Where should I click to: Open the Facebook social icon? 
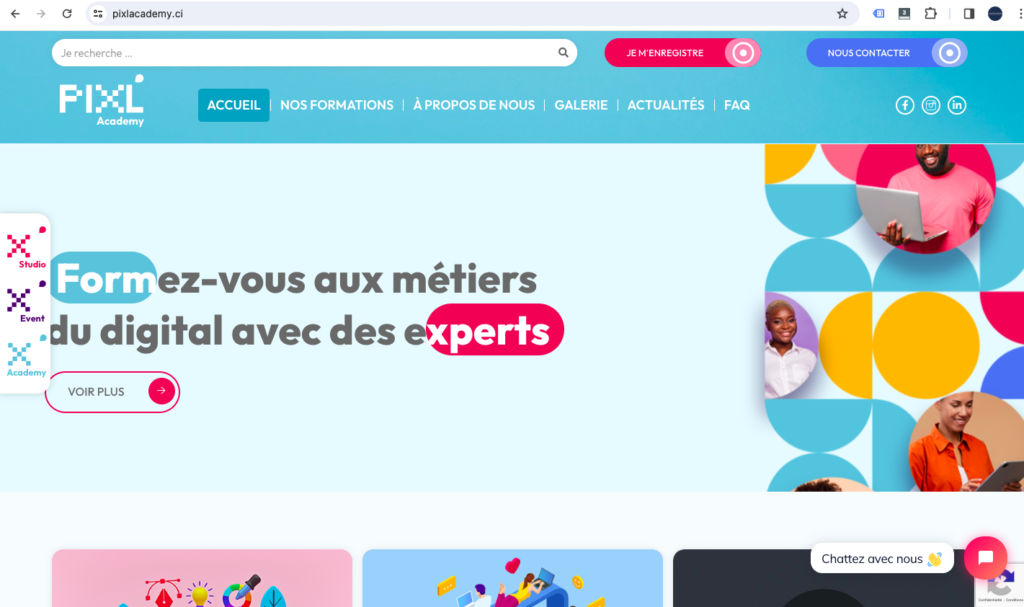pos(904,105)
